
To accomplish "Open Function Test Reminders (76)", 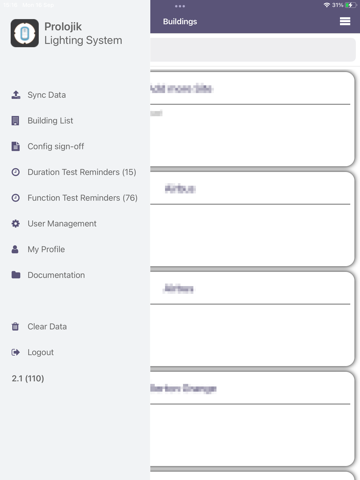I will (x=82, y=198).
